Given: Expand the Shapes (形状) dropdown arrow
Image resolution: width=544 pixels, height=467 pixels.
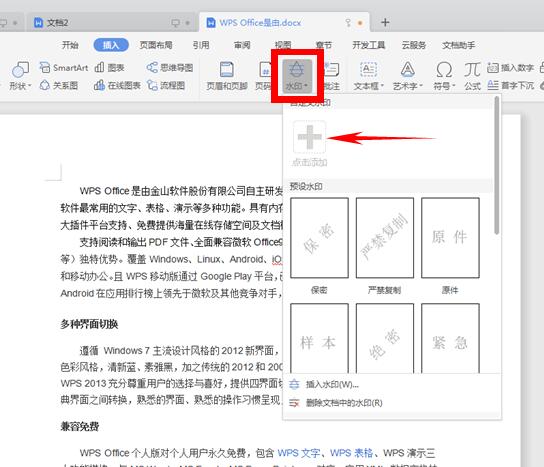Looking at the screenshot, I should tap(29, 86).
